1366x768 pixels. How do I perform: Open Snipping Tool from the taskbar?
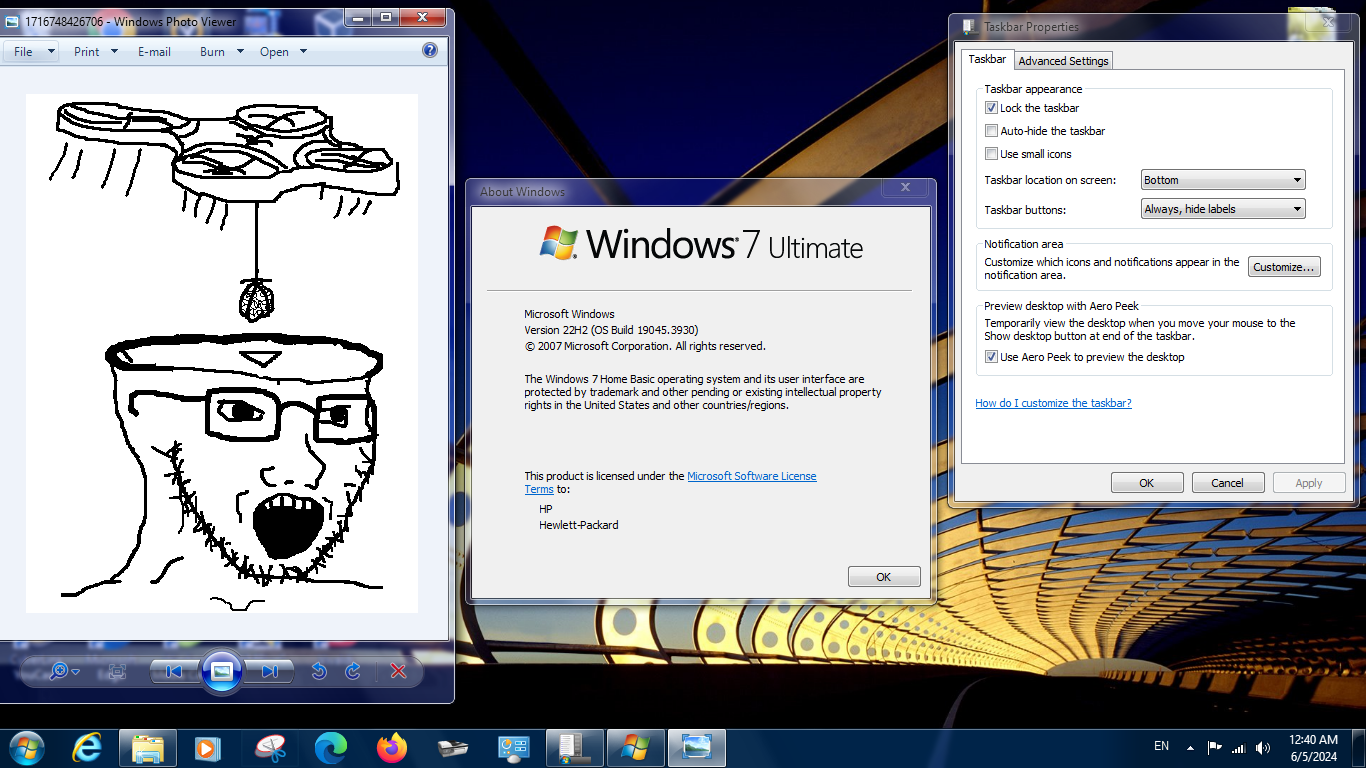[270, 747]
